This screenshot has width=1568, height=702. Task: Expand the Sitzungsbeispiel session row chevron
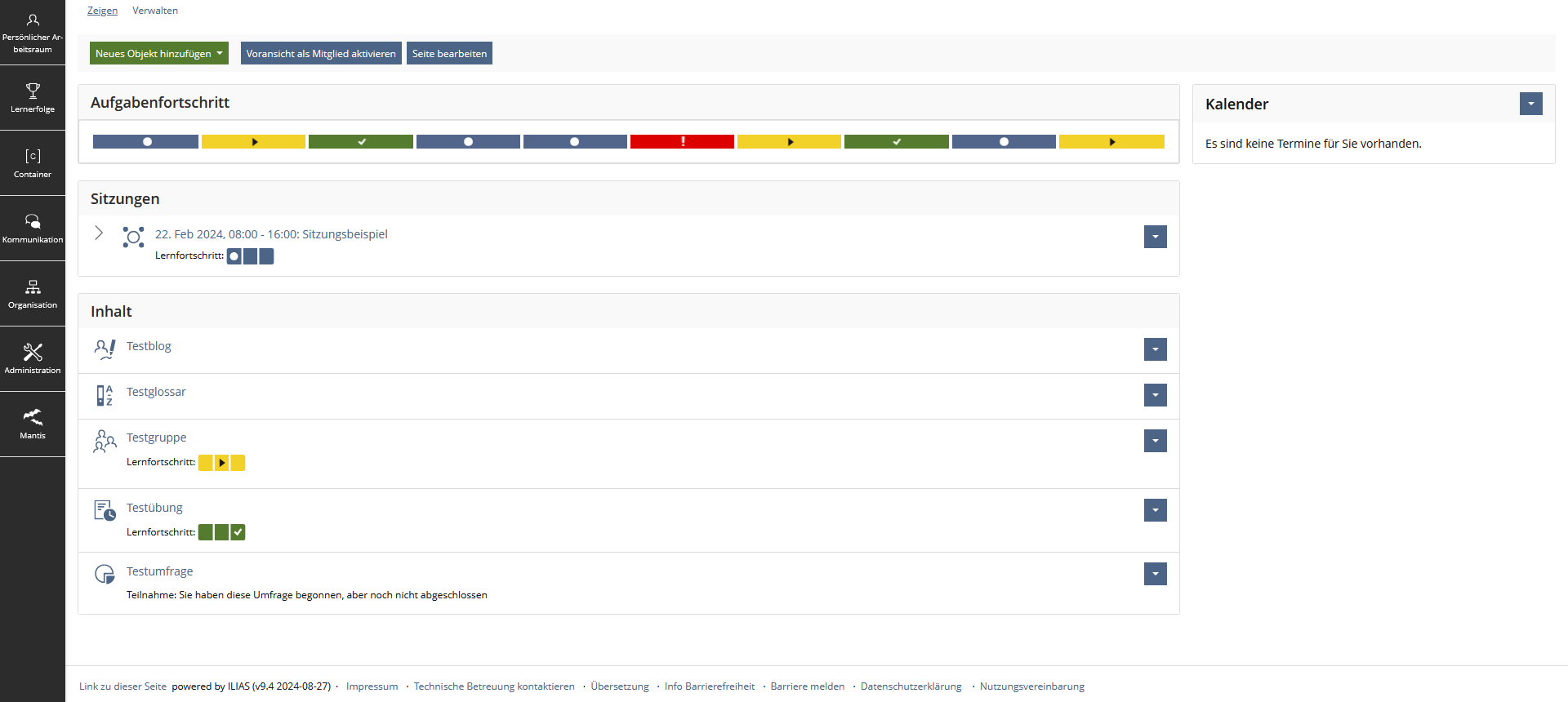pos(99,233)
